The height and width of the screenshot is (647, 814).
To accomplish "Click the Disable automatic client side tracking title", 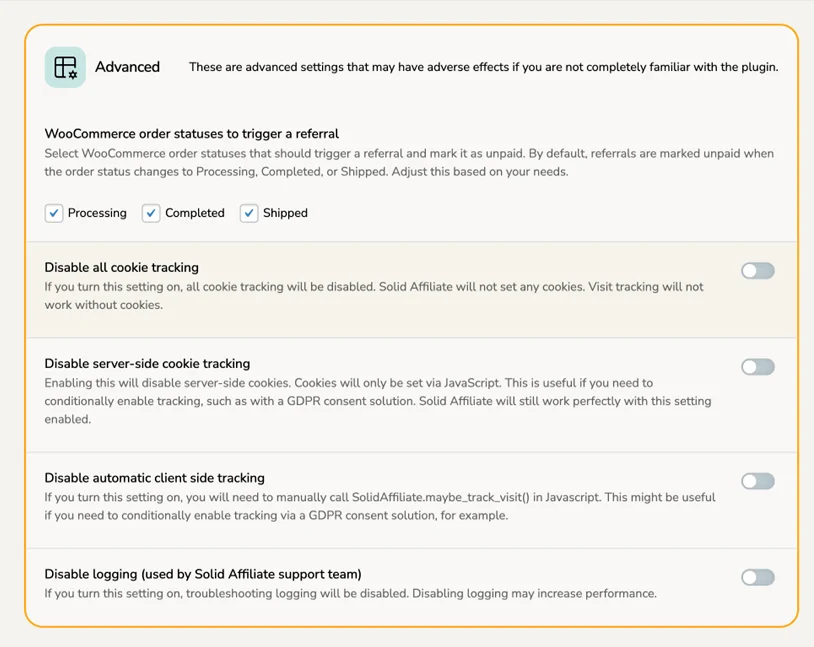I will pyautogui.click(x=155, y=478).
